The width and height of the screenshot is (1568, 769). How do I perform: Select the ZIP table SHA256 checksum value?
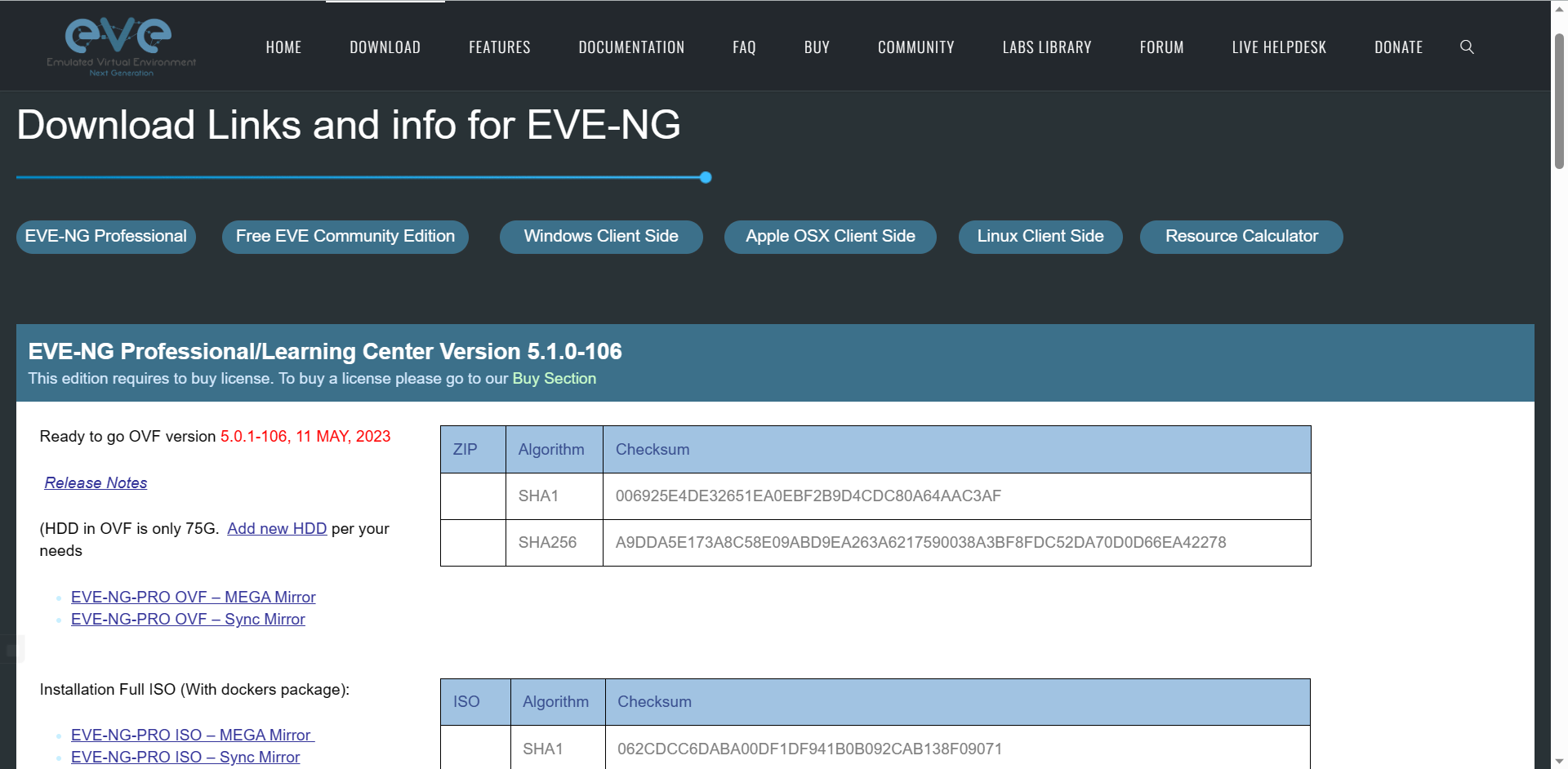(x=920, y=542)
